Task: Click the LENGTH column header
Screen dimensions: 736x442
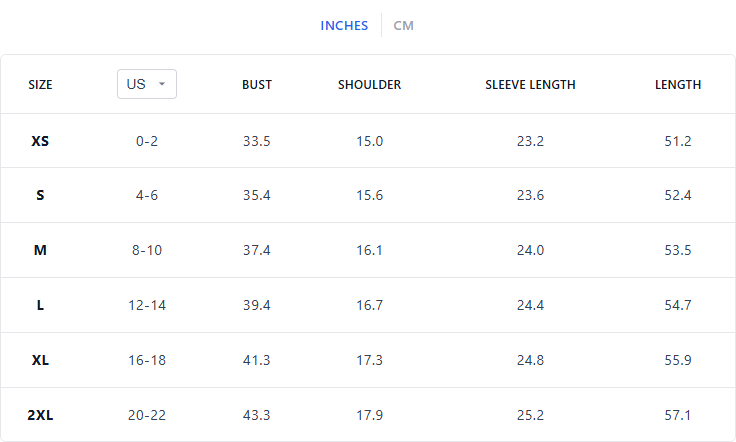Action: 678,85
